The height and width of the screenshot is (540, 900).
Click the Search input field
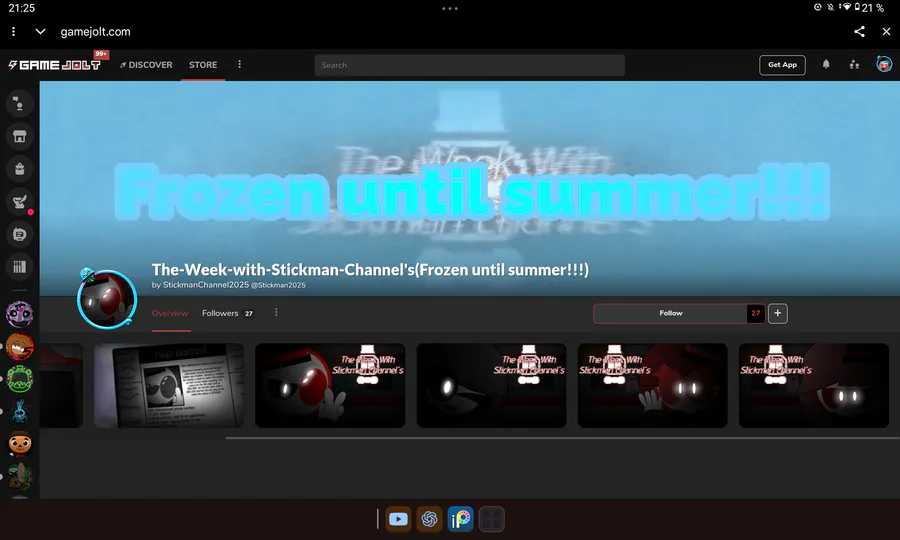click(470, 65)
